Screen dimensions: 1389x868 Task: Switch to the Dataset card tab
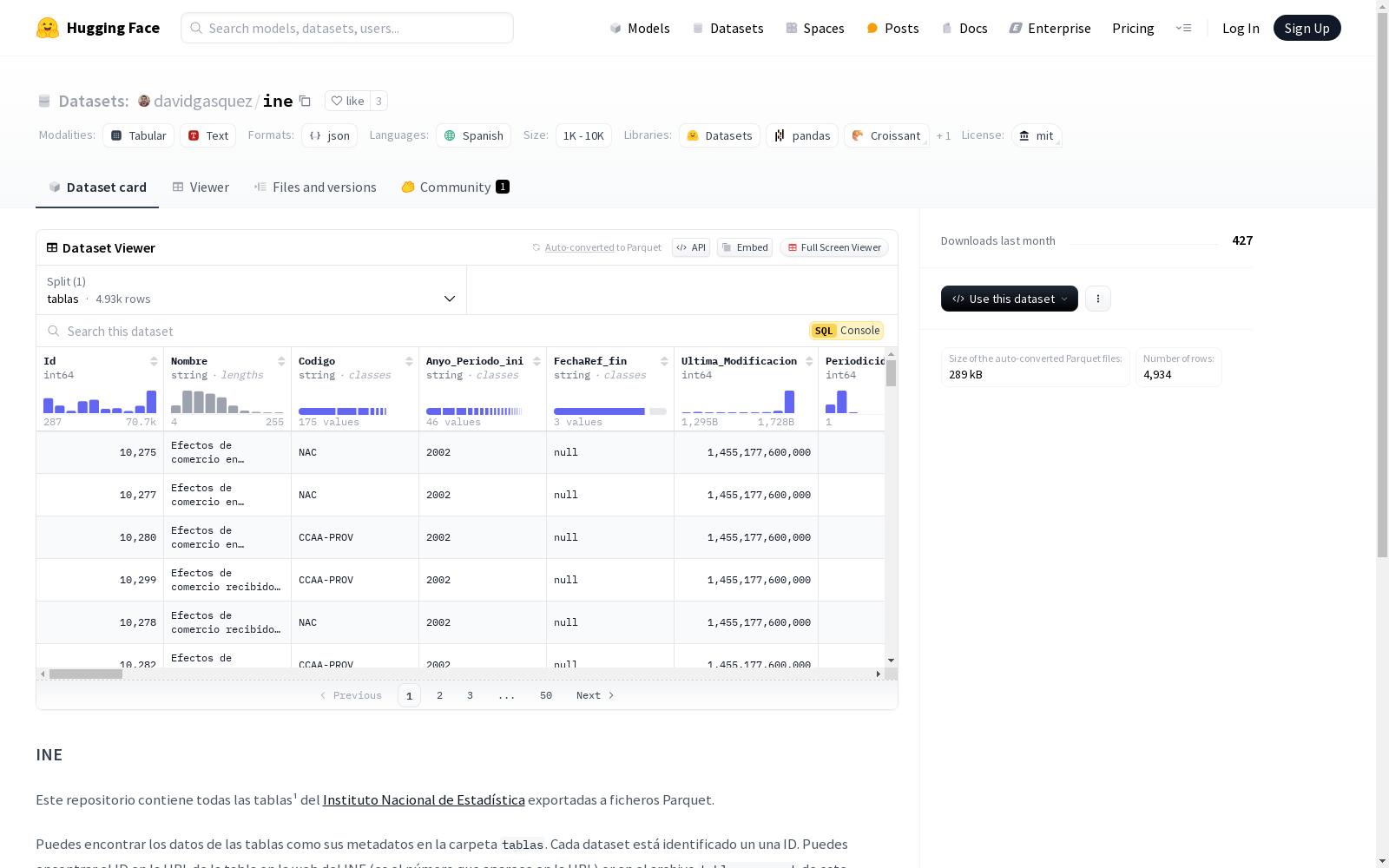click(97, 187)
